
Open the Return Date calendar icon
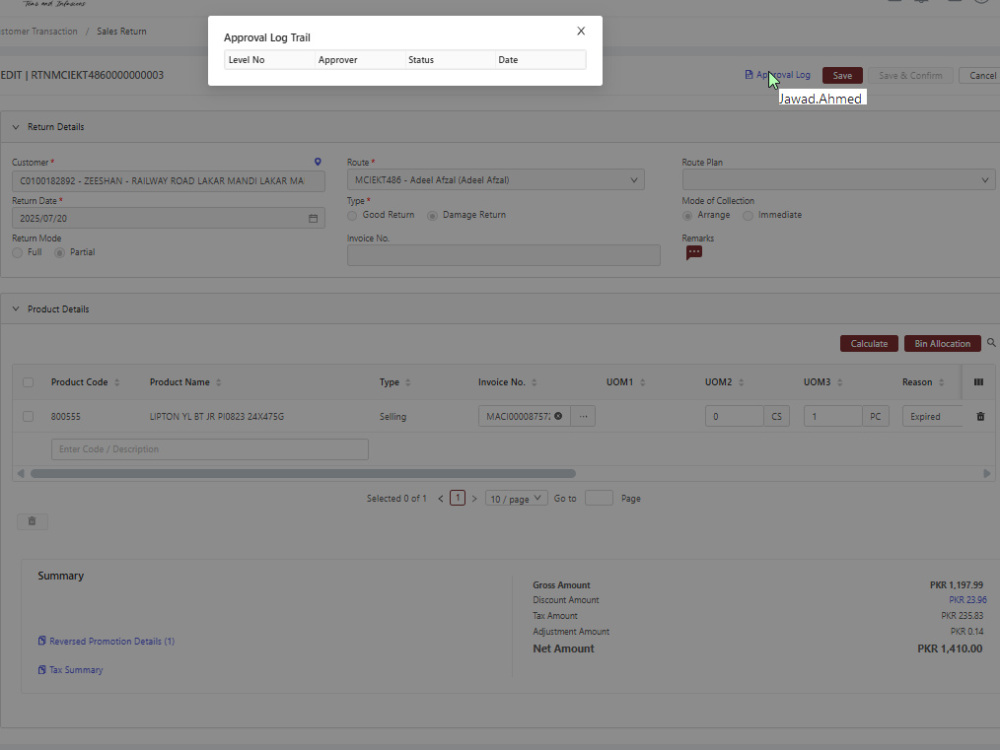tap(313, 218)
